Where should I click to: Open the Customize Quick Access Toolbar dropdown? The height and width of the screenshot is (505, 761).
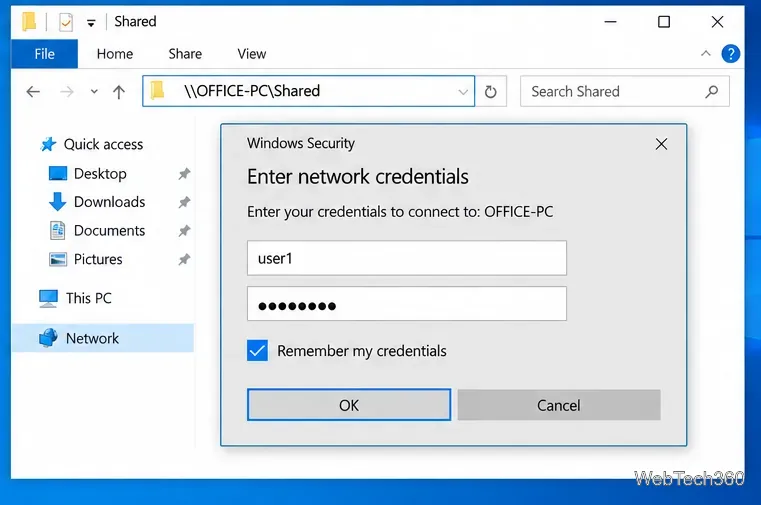click(x=91, y=23)
